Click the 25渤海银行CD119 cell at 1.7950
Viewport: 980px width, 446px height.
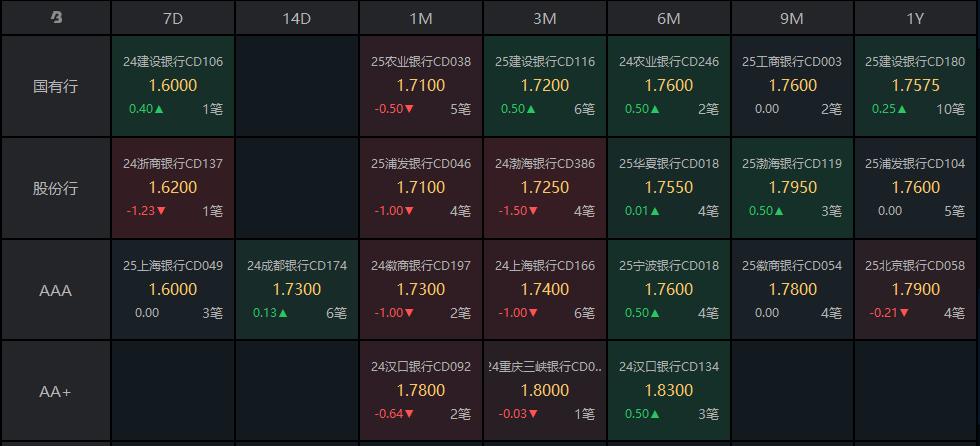pos(792,188)
